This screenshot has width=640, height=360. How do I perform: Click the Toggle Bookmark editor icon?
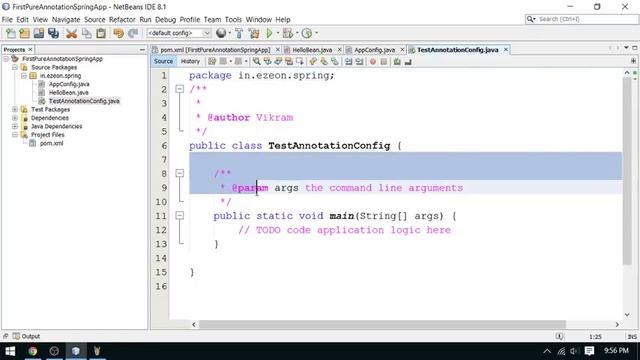tap(335, 62)
